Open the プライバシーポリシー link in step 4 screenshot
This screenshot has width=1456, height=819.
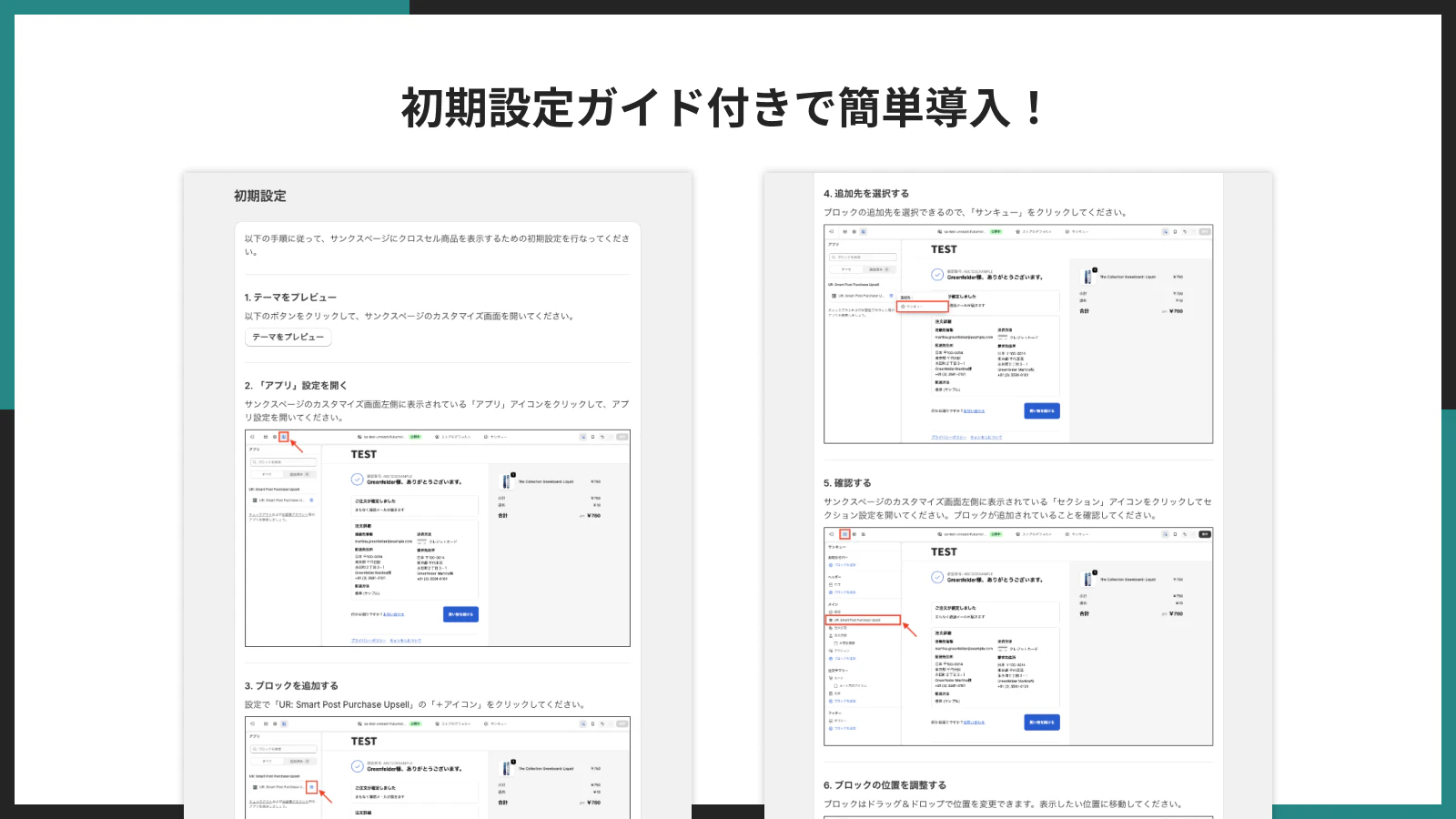(948, 437)
